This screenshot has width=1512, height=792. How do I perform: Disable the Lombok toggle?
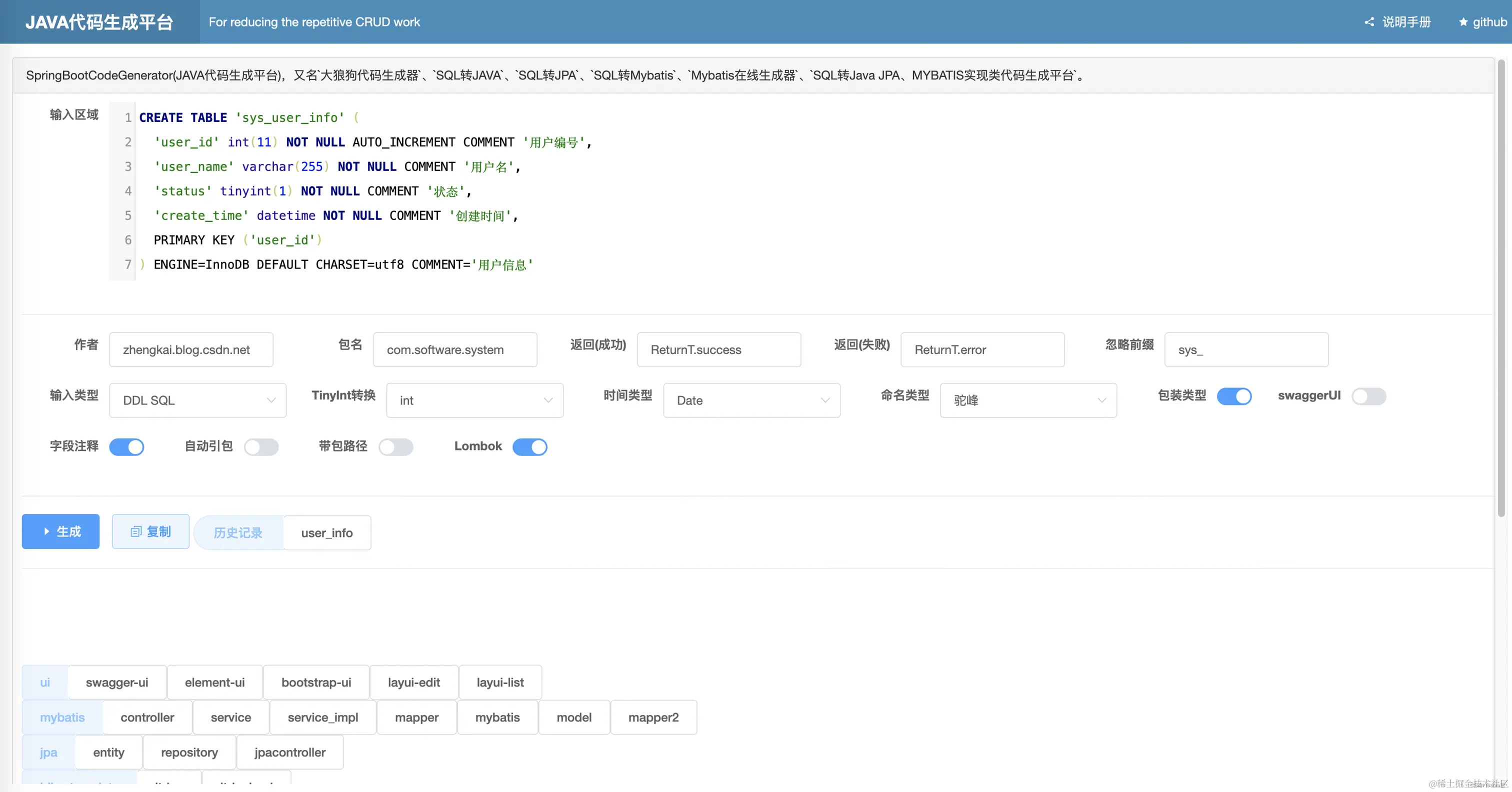tap(530, 447)
